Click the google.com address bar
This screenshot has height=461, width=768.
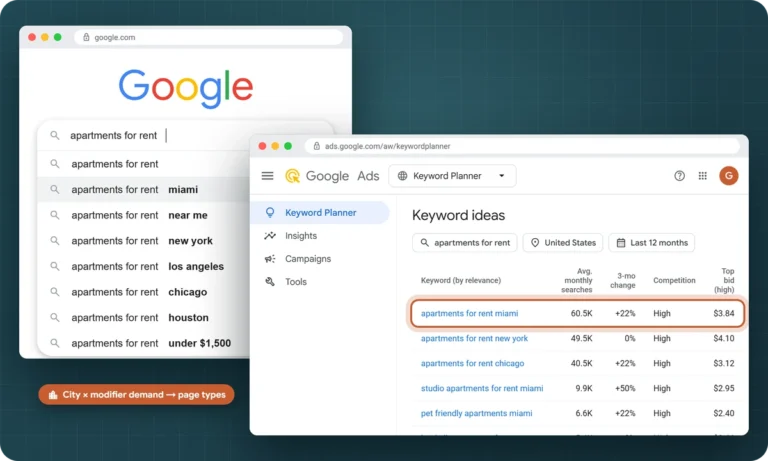point(208,37)
